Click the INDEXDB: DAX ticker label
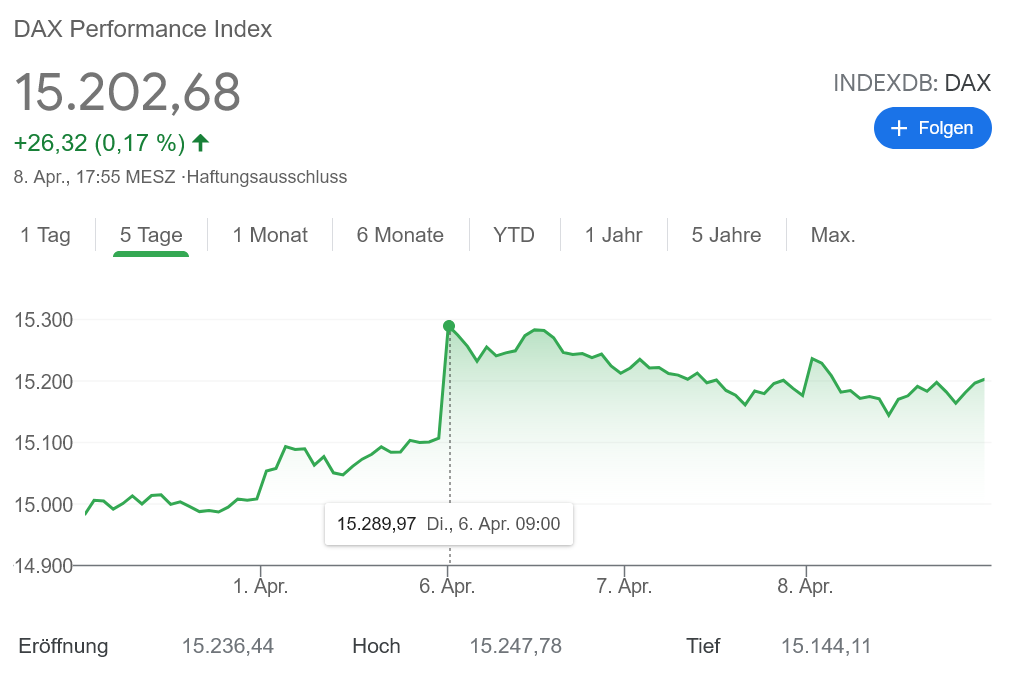The image size is (1018, 692). [911, 83]
